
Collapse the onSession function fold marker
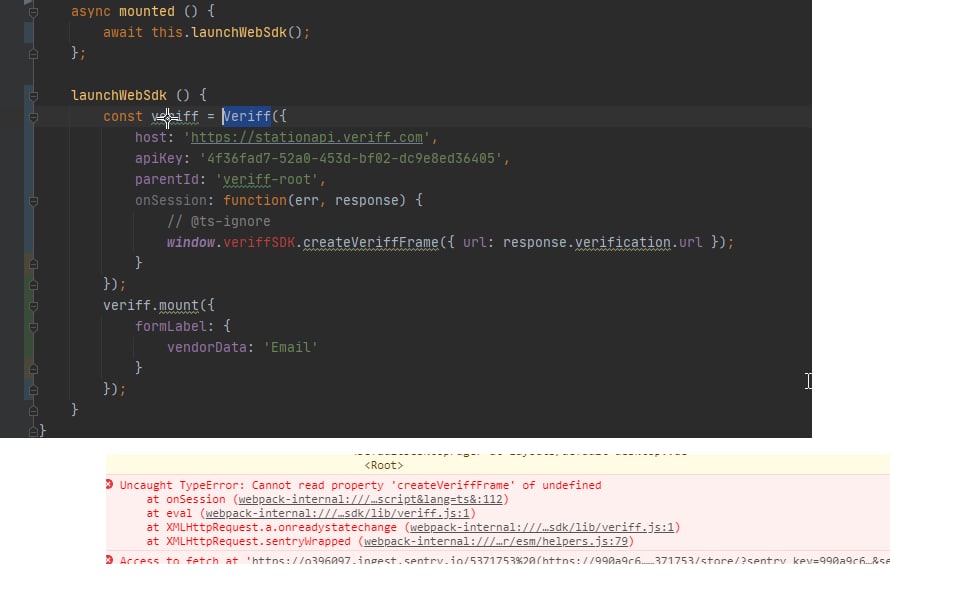click(x=33, y=202)
